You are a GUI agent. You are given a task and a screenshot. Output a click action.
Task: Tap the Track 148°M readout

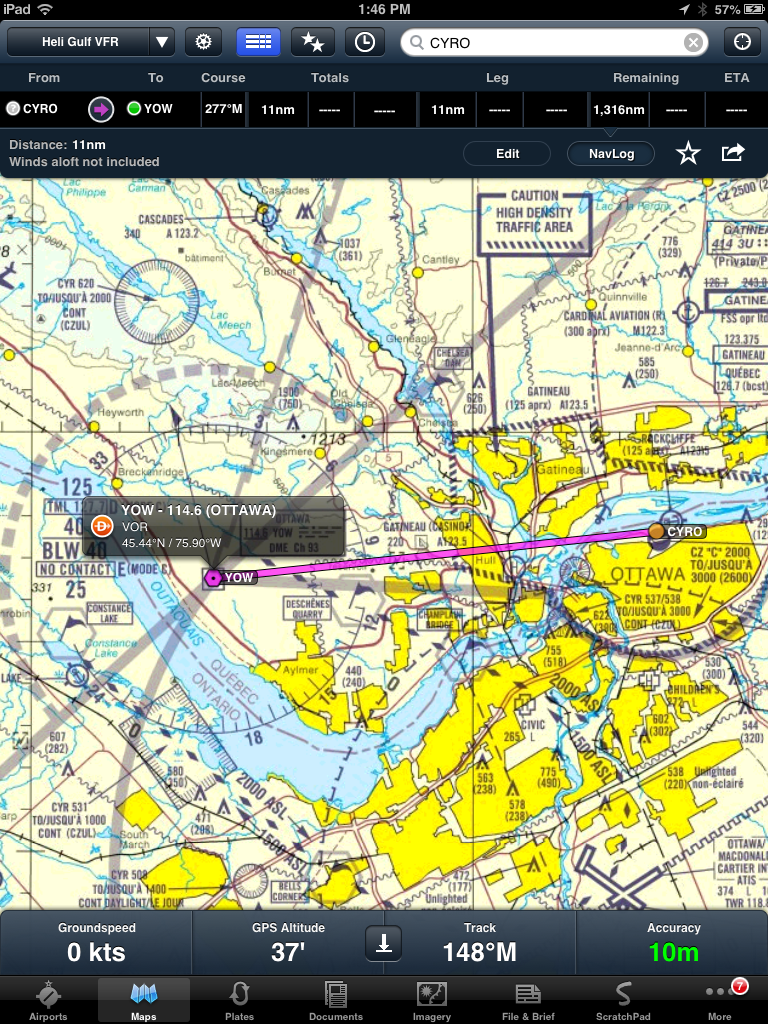tap(479, 943)
